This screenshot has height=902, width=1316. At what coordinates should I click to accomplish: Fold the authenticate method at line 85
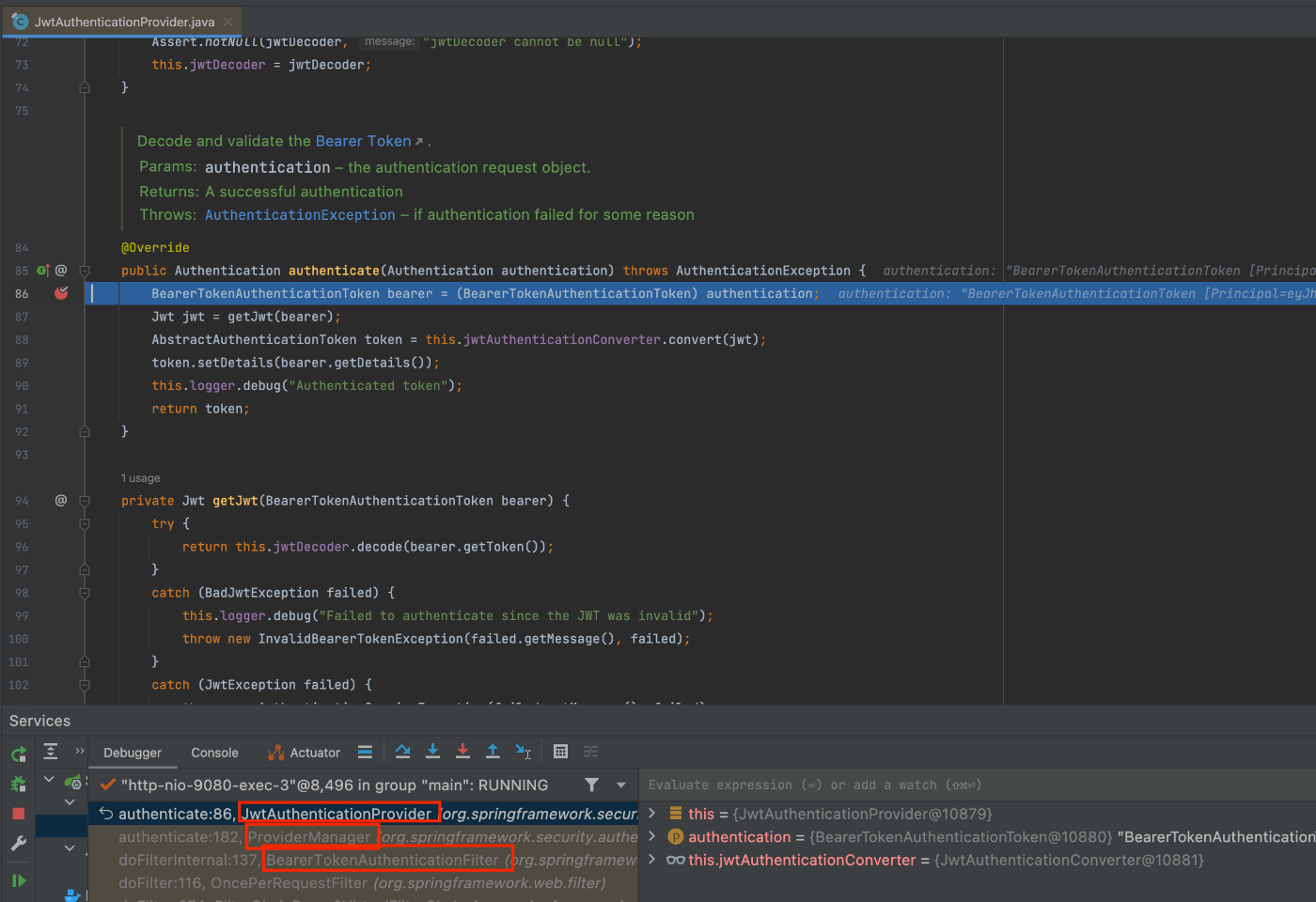(85, 271)
